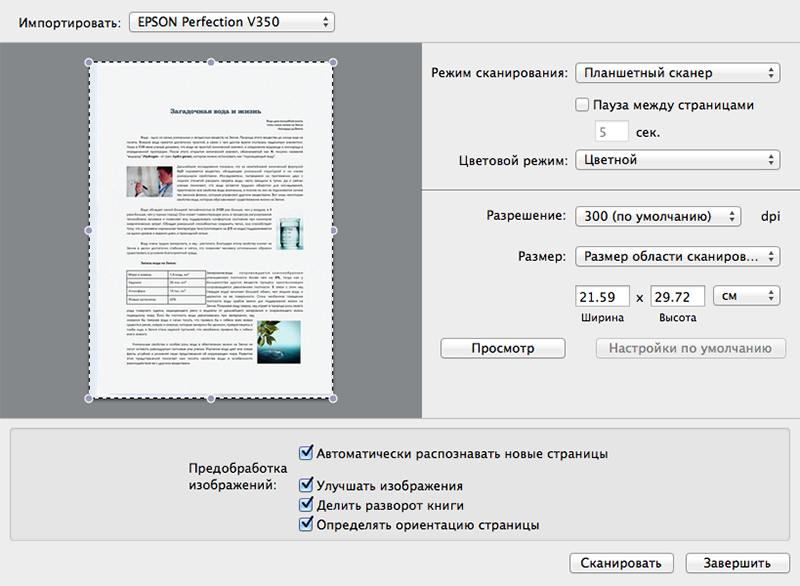
Task: Click bottom-right selection handle of scan area
Action: point(333,398)
